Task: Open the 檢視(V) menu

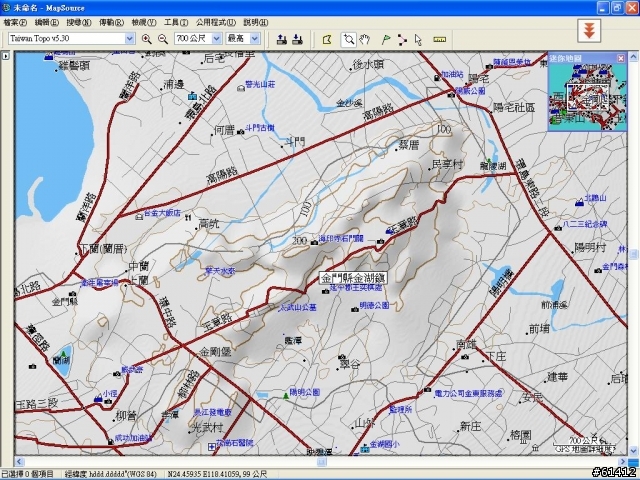Action: point(144,22)
